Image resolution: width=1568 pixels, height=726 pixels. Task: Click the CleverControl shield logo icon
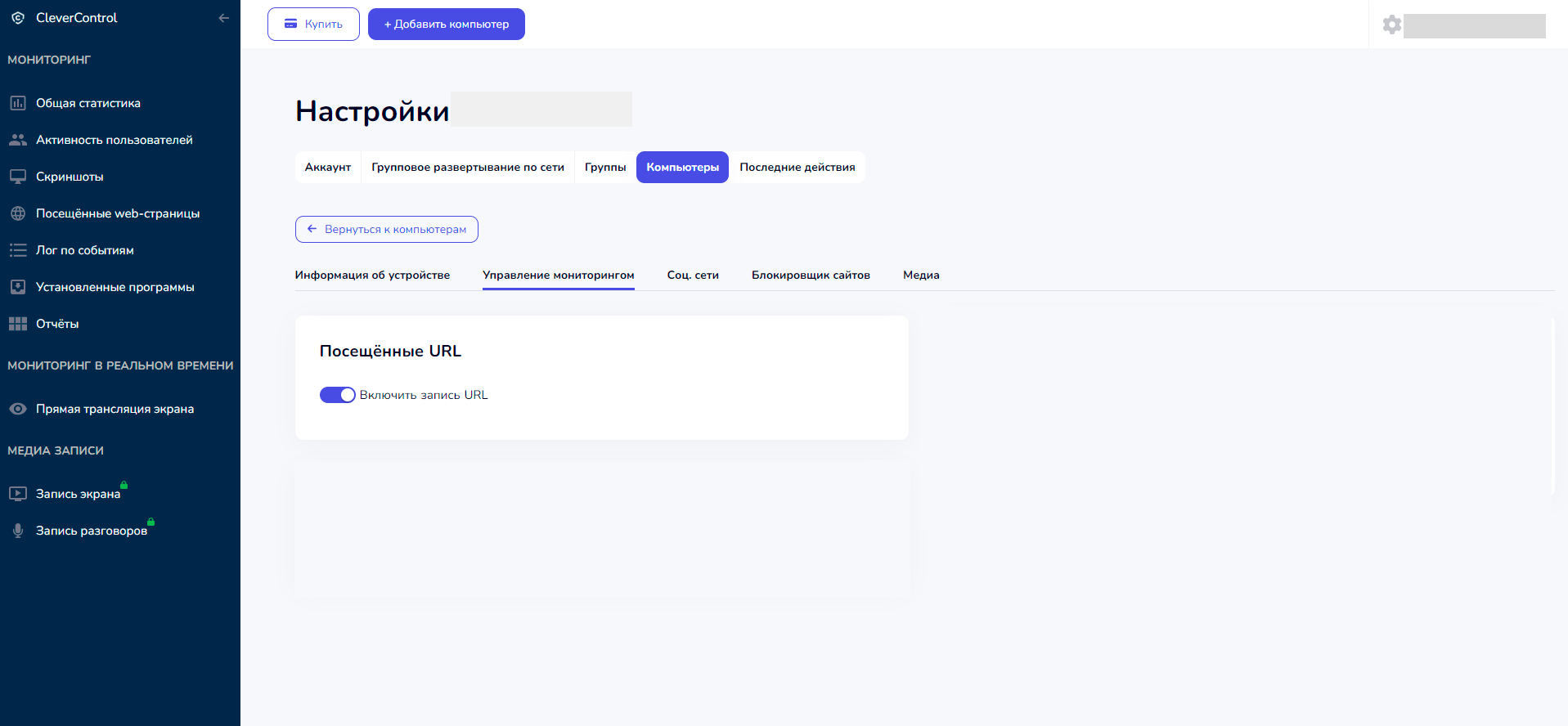click(x=18, y=18)
